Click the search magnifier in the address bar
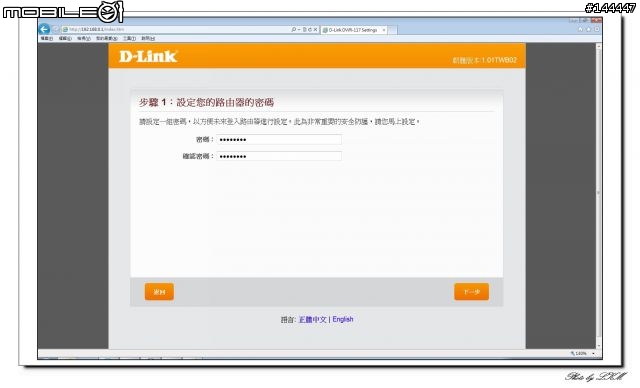This screenshot has height=388, width=640. [x=293, y=29]
